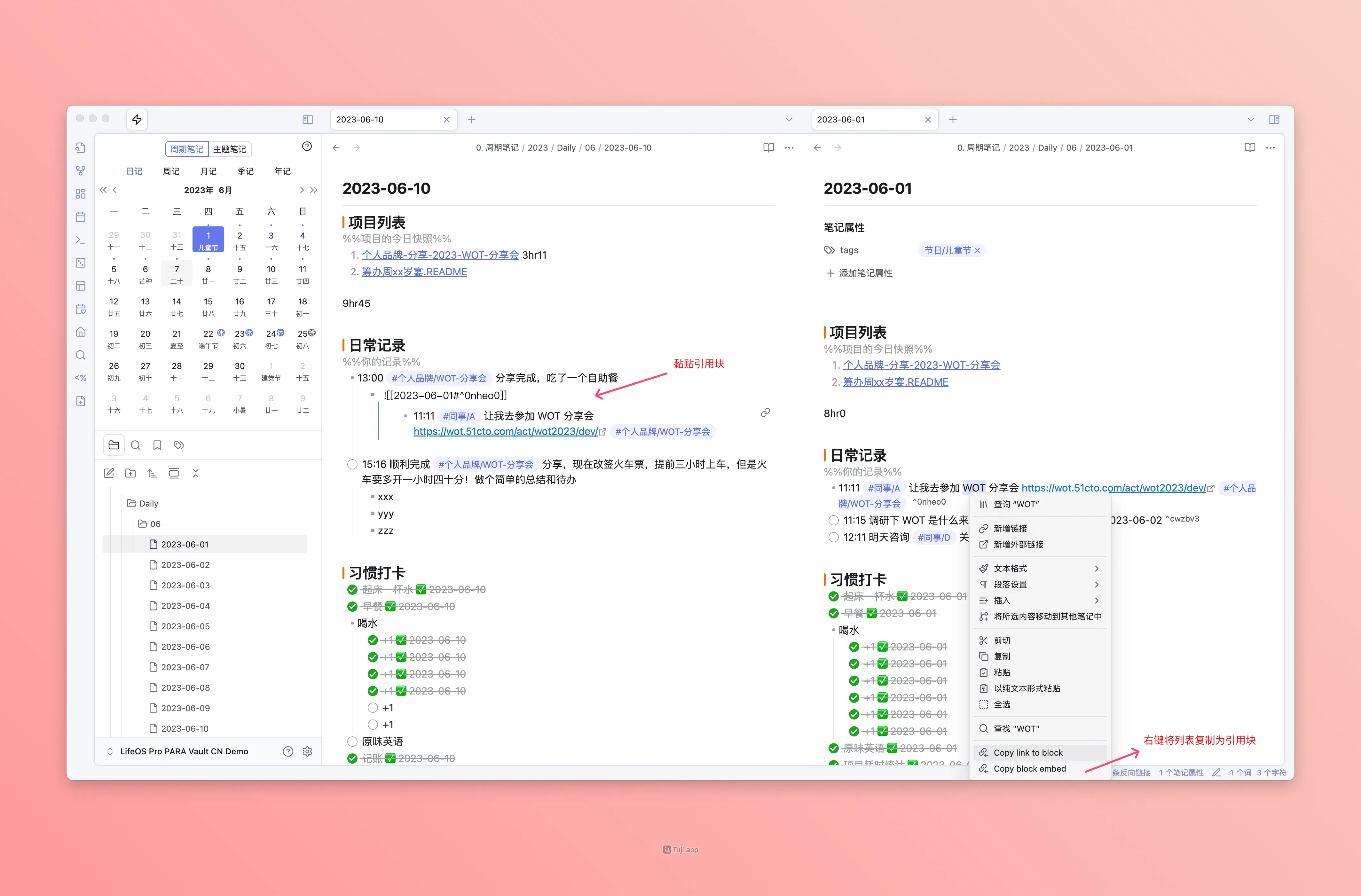1361x896 pixels.
Task: Click the new note pencil icon
Action: 109,473
